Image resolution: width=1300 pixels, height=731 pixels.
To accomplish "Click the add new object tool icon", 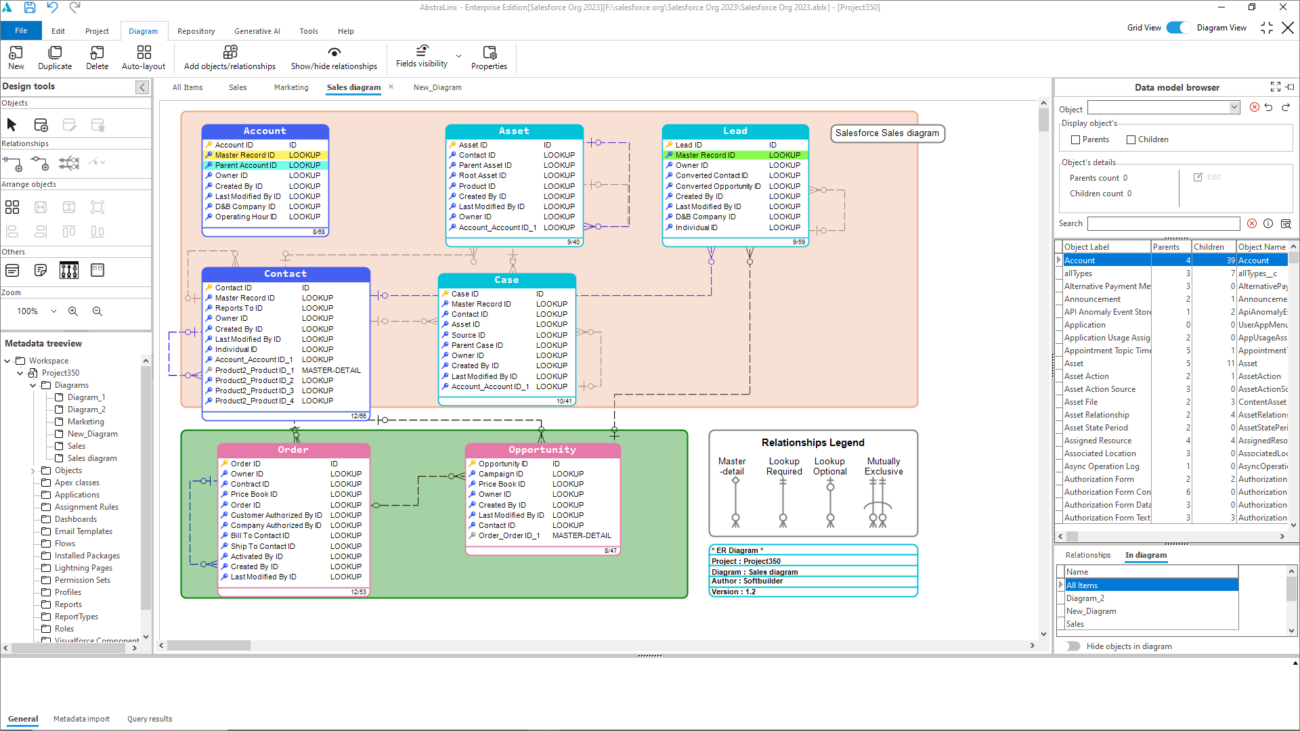I will coord(41,125).
